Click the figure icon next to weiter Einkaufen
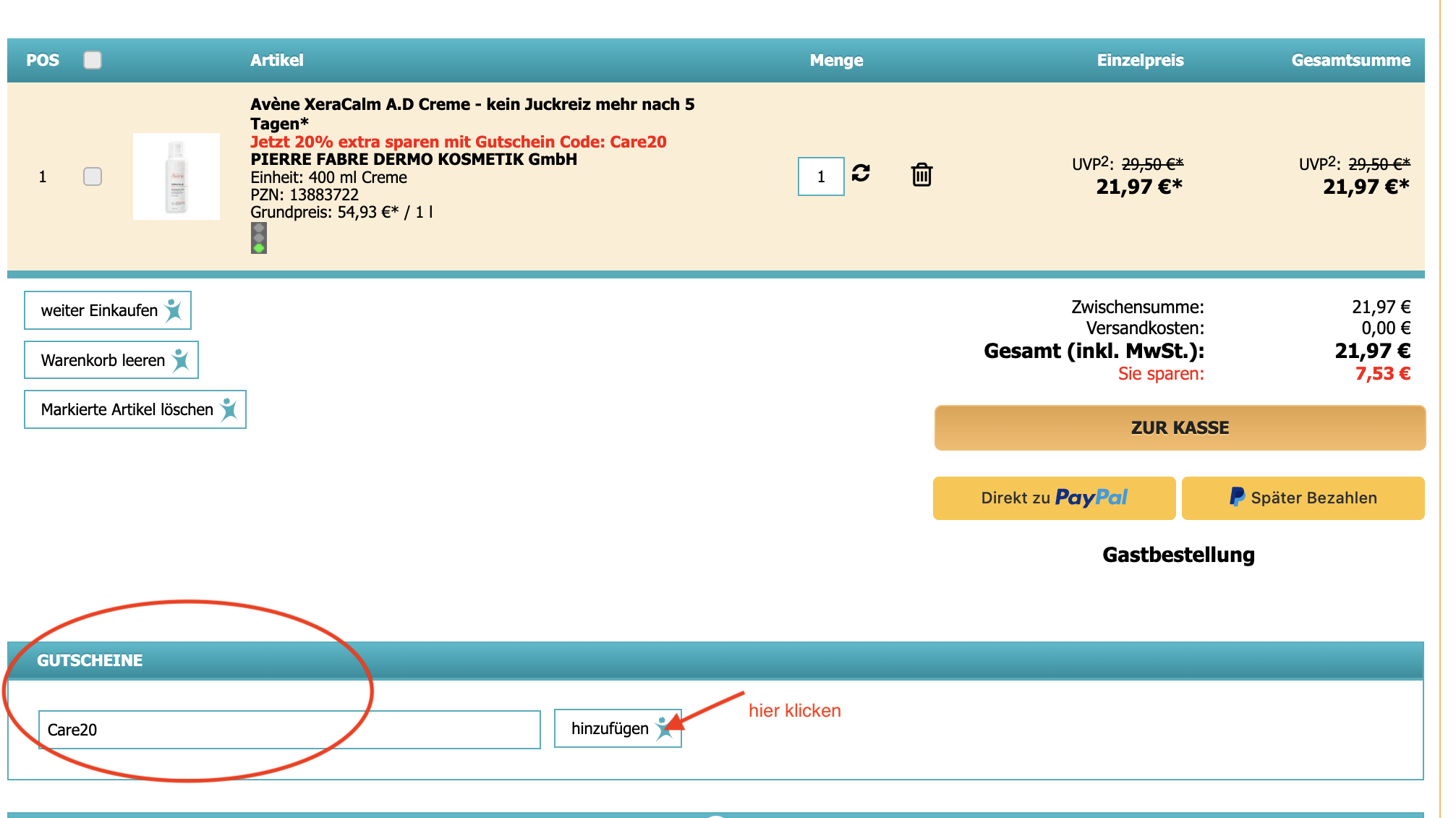 coord(174,310)
